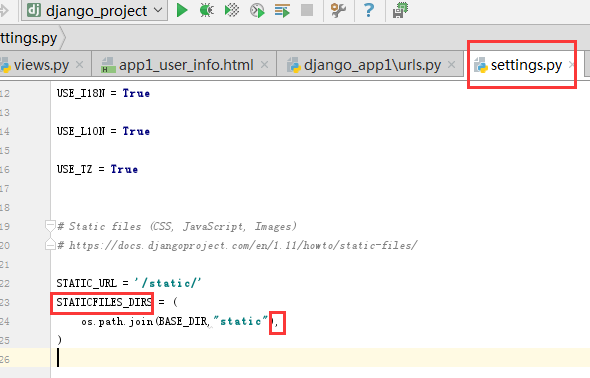Open settings with the wrench icon
Screen dimensions: 590x378
[338, 10]
